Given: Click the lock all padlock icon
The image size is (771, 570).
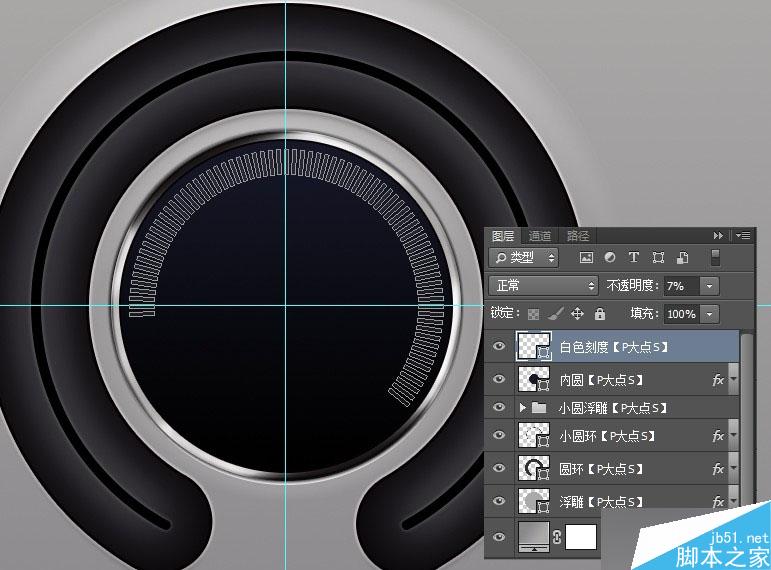Looking at the screenshot, I should (599, 314).
